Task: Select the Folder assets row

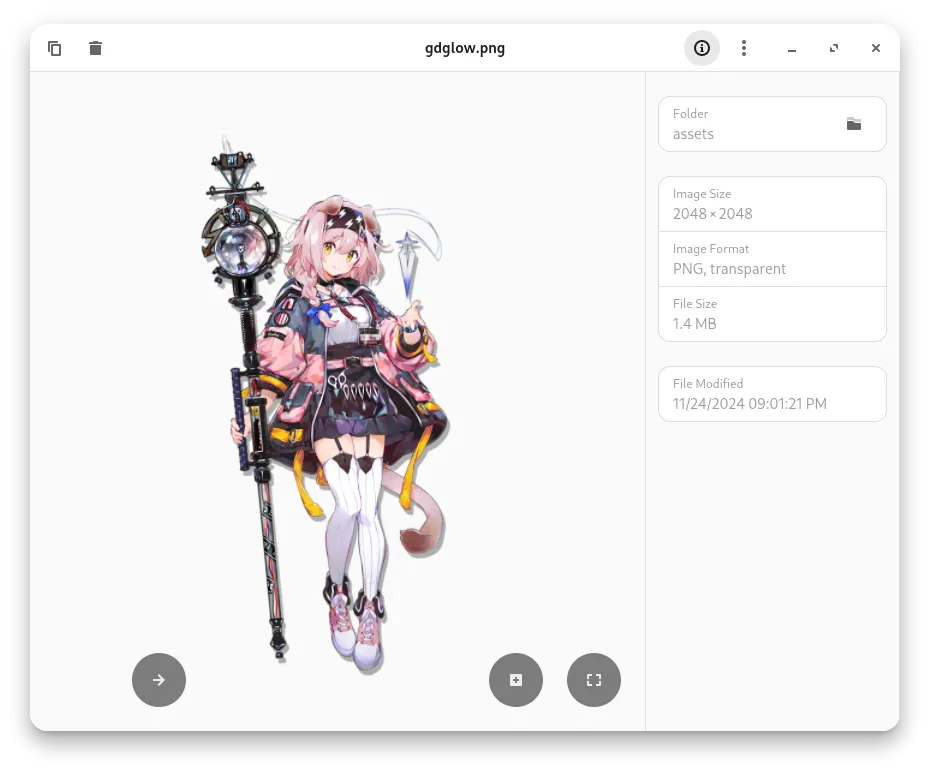Action: pos(750,124)
